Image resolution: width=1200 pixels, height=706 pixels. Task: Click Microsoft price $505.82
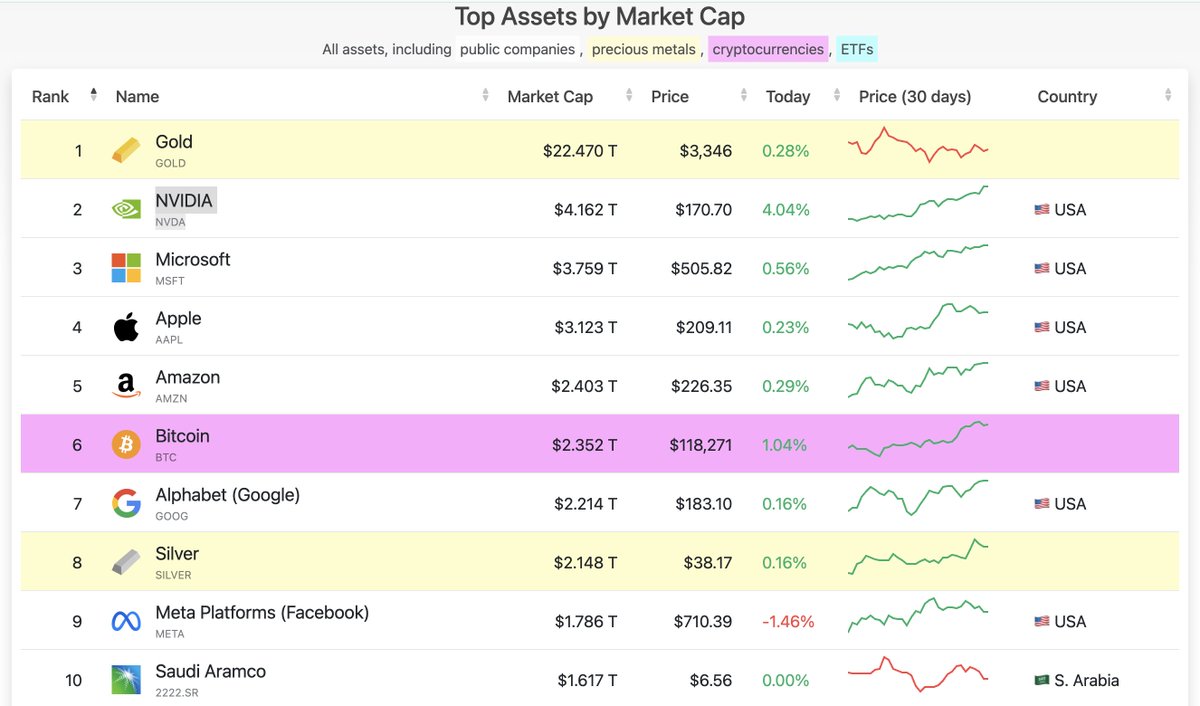pyautogui.click(x=703, y=269)
